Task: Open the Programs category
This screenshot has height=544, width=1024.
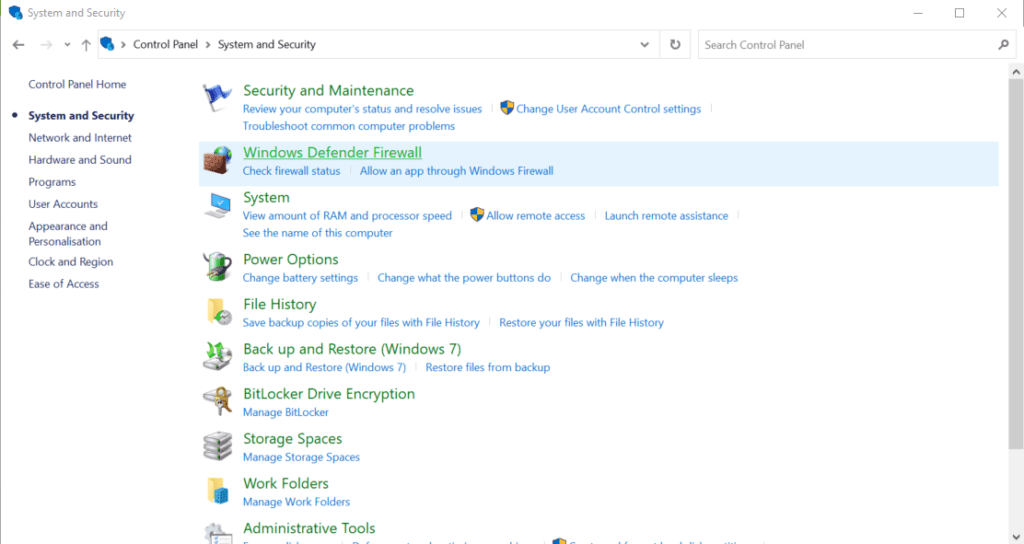Action: point(52,182)
